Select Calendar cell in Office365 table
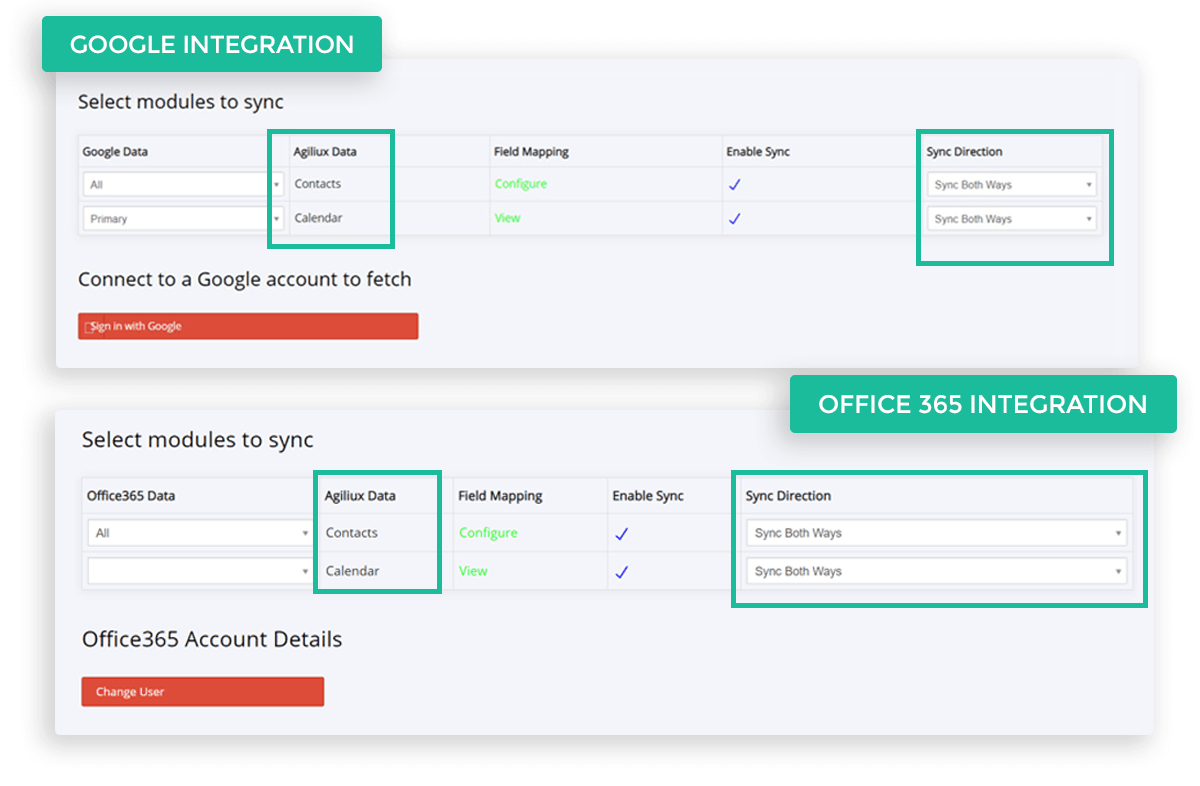Screen dimensions: 1200x786 click(x=353, y=571)
